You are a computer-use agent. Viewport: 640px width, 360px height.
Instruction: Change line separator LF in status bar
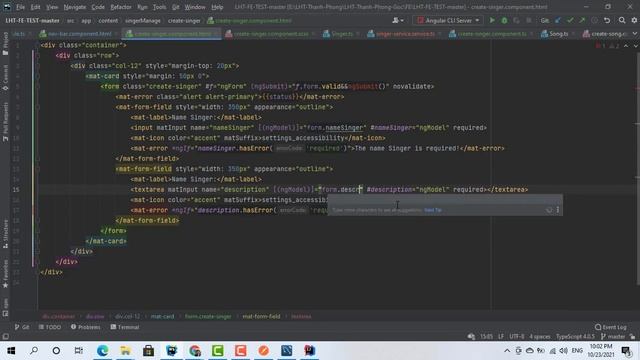501,337
